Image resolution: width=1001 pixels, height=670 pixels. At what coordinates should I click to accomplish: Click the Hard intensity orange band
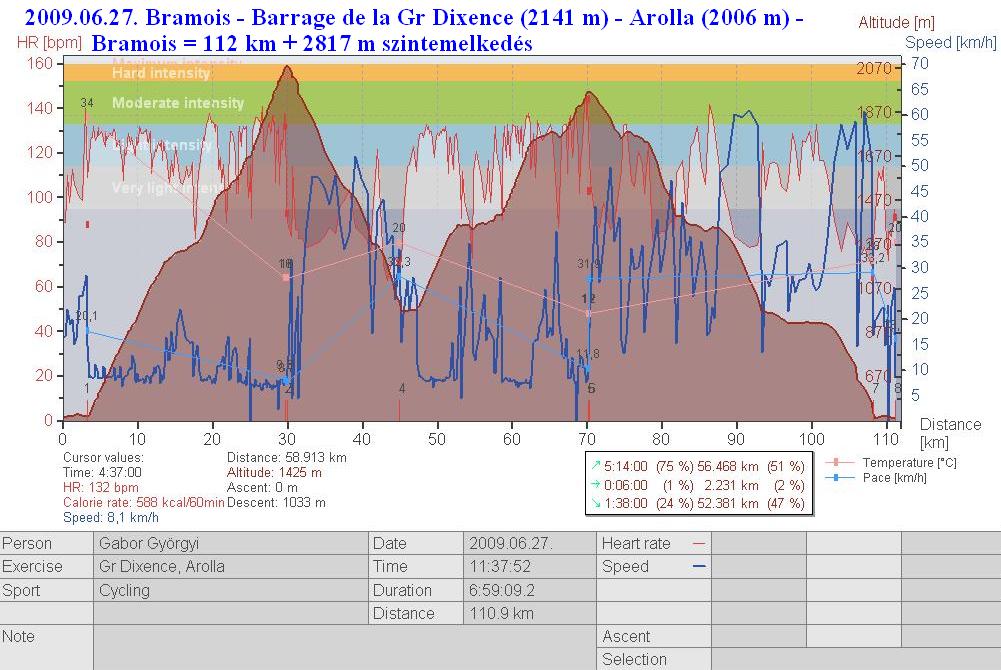[x=480, y=72]
